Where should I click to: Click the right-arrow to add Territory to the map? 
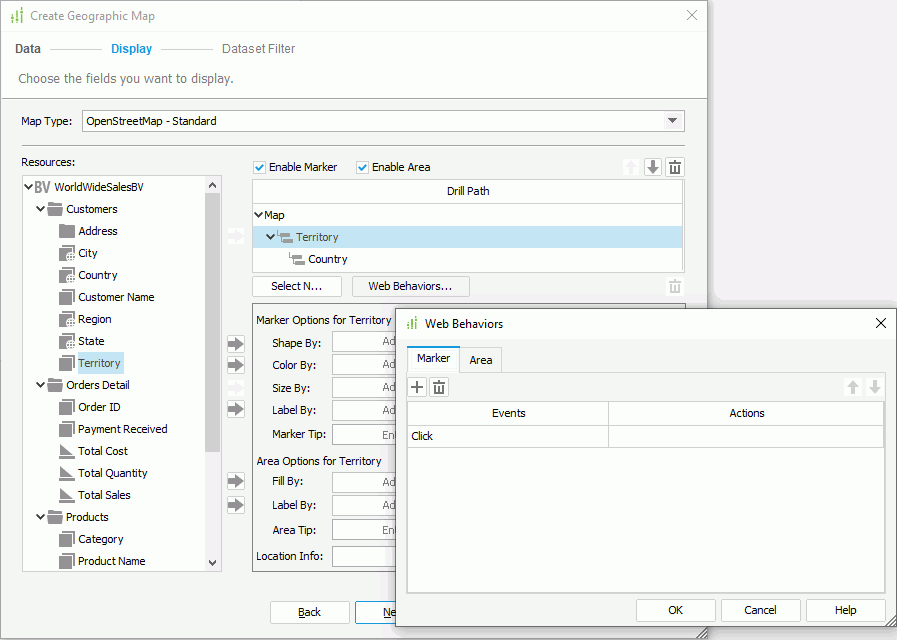point(235,365)
